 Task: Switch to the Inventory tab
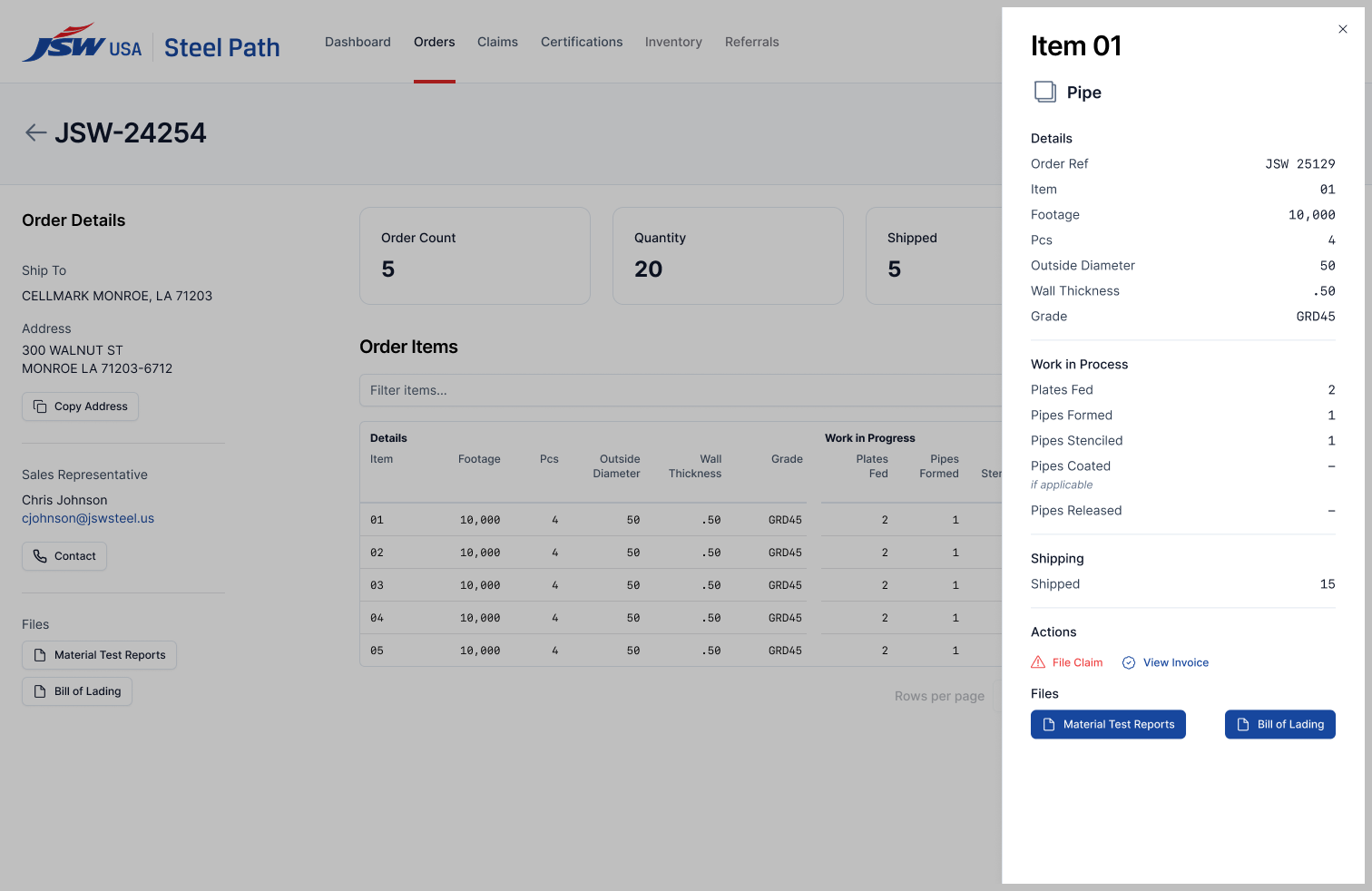[673, 42]
